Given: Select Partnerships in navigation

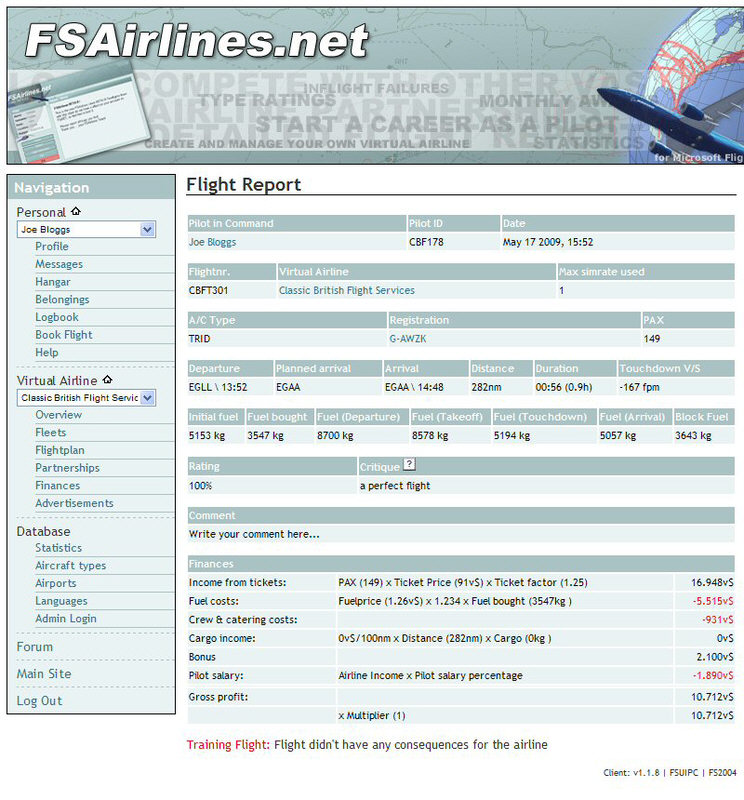Looking at the screenshot, I should pos(67,468).
